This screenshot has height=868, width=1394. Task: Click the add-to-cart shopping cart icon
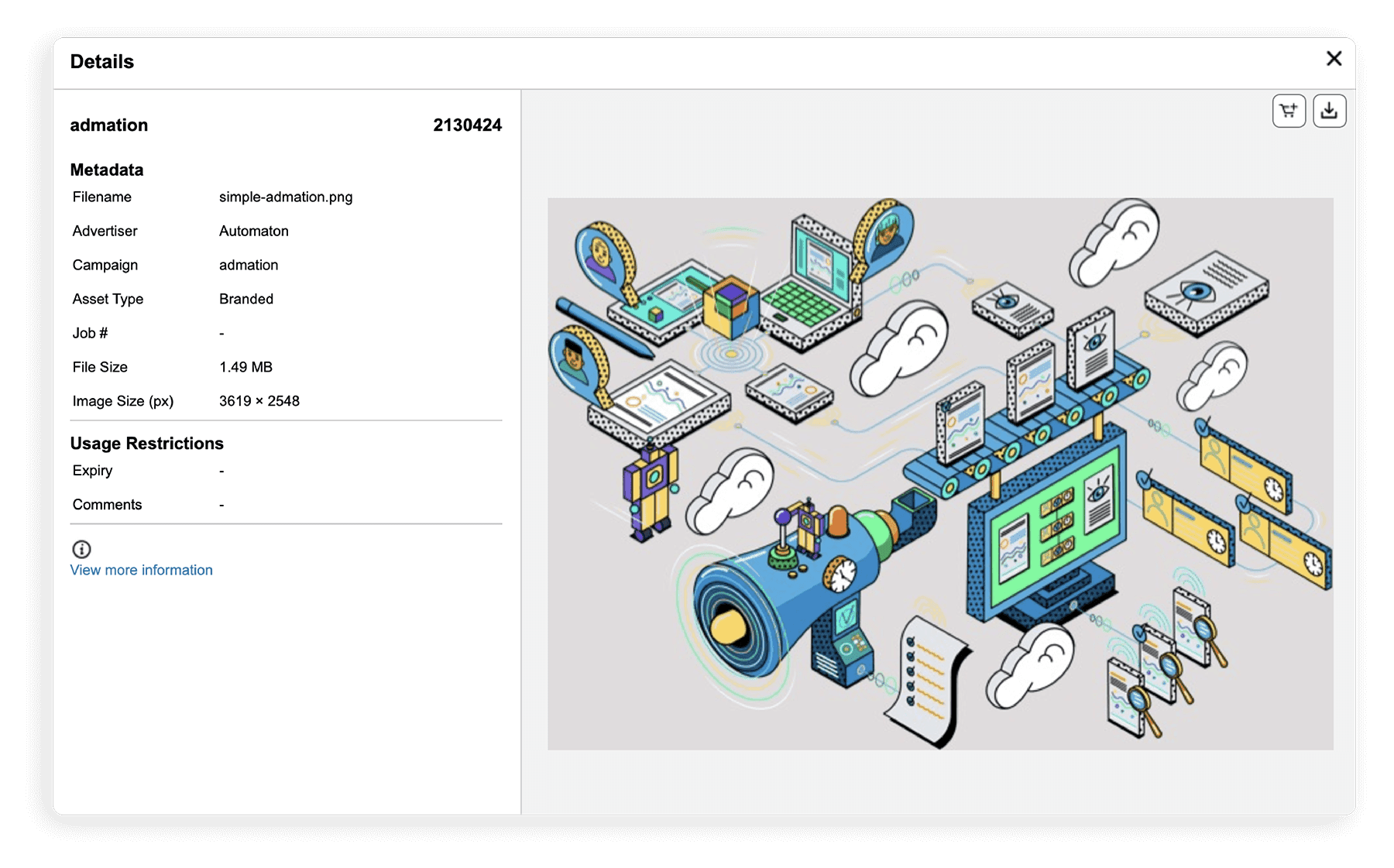1288,110
